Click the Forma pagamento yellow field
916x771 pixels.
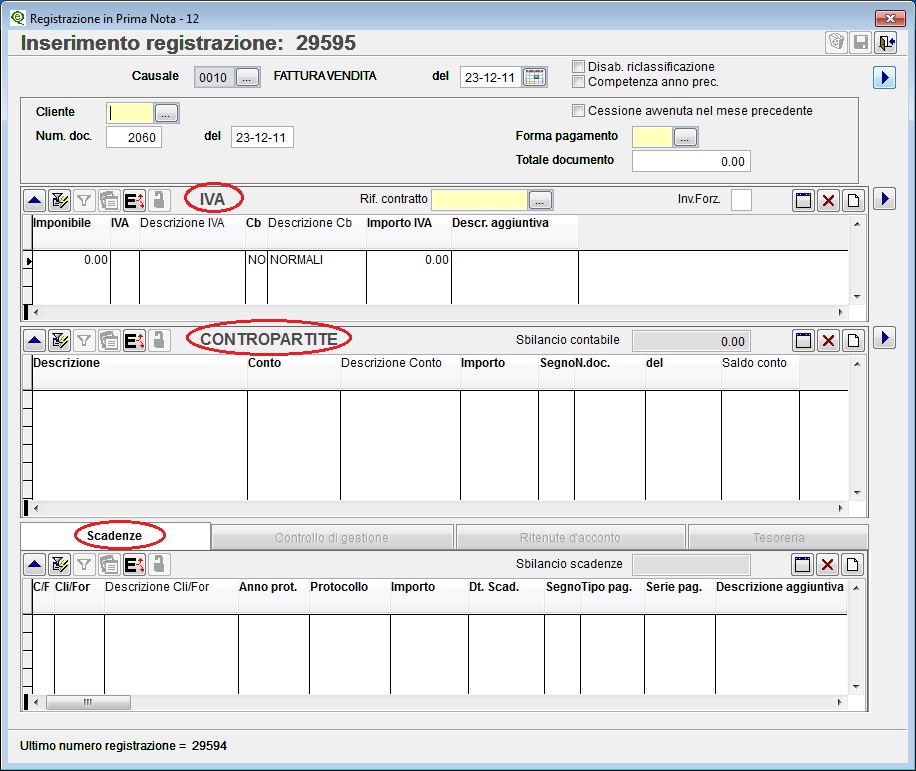[x=653, y=137]
